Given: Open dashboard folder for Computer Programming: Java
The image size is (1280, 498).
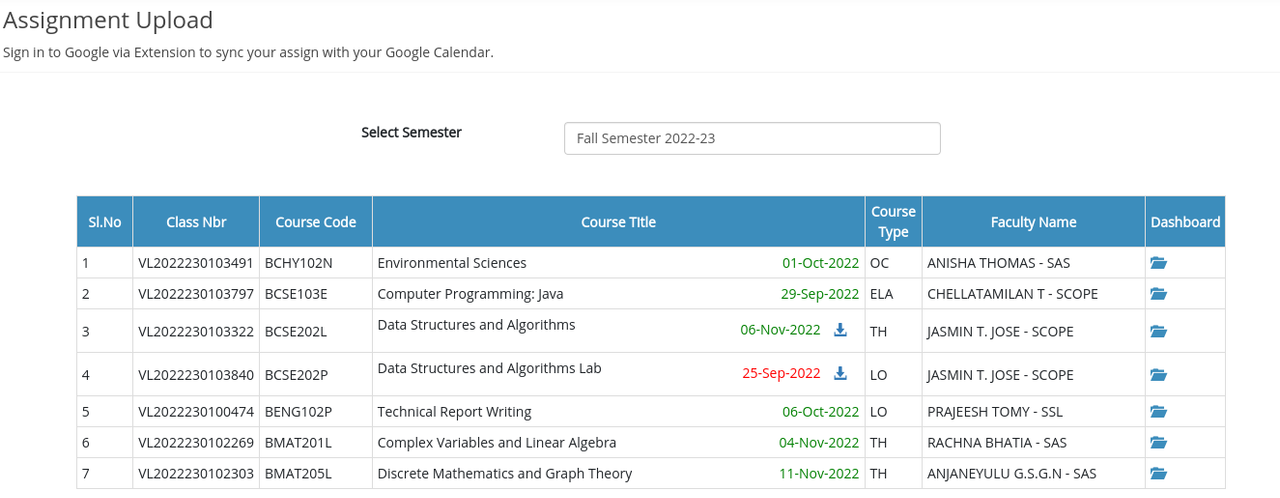Looking at the screenshot, I should tap(1158, 294).
